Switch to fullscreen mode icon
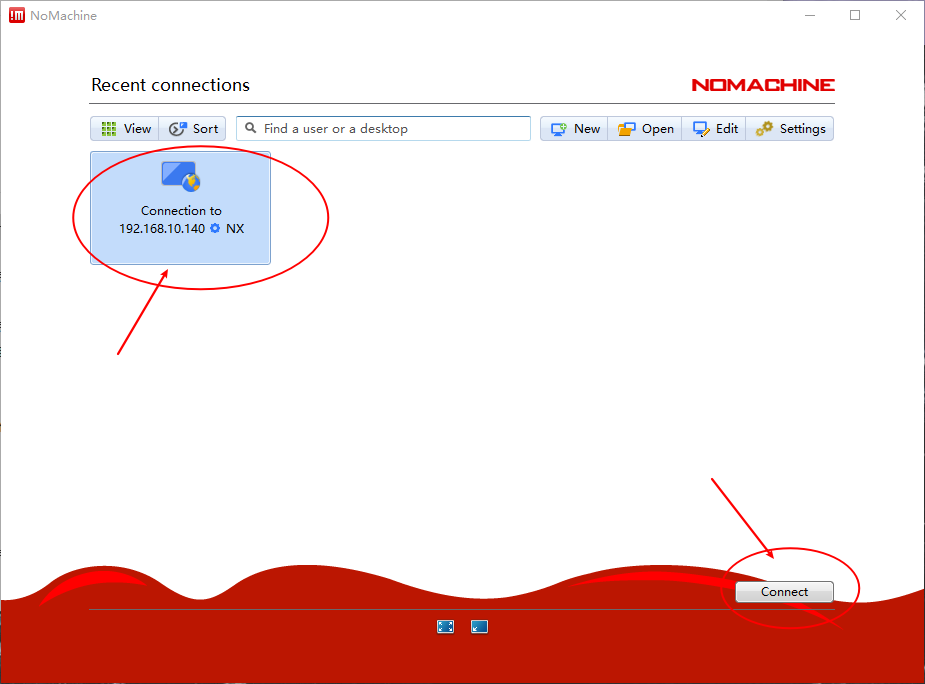Image resolution: width=925 pixels, height=684 pixels. point(445,627)
